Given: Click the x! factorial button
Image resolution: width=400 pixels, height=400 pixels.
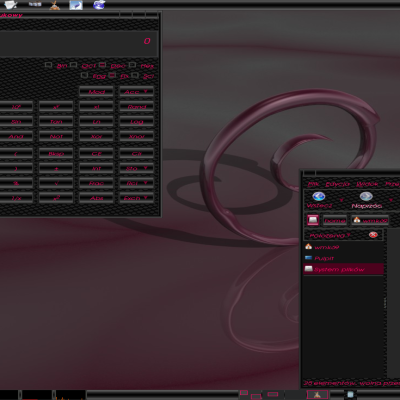Looking at the screenshot, I should click(x=96, y=107).
